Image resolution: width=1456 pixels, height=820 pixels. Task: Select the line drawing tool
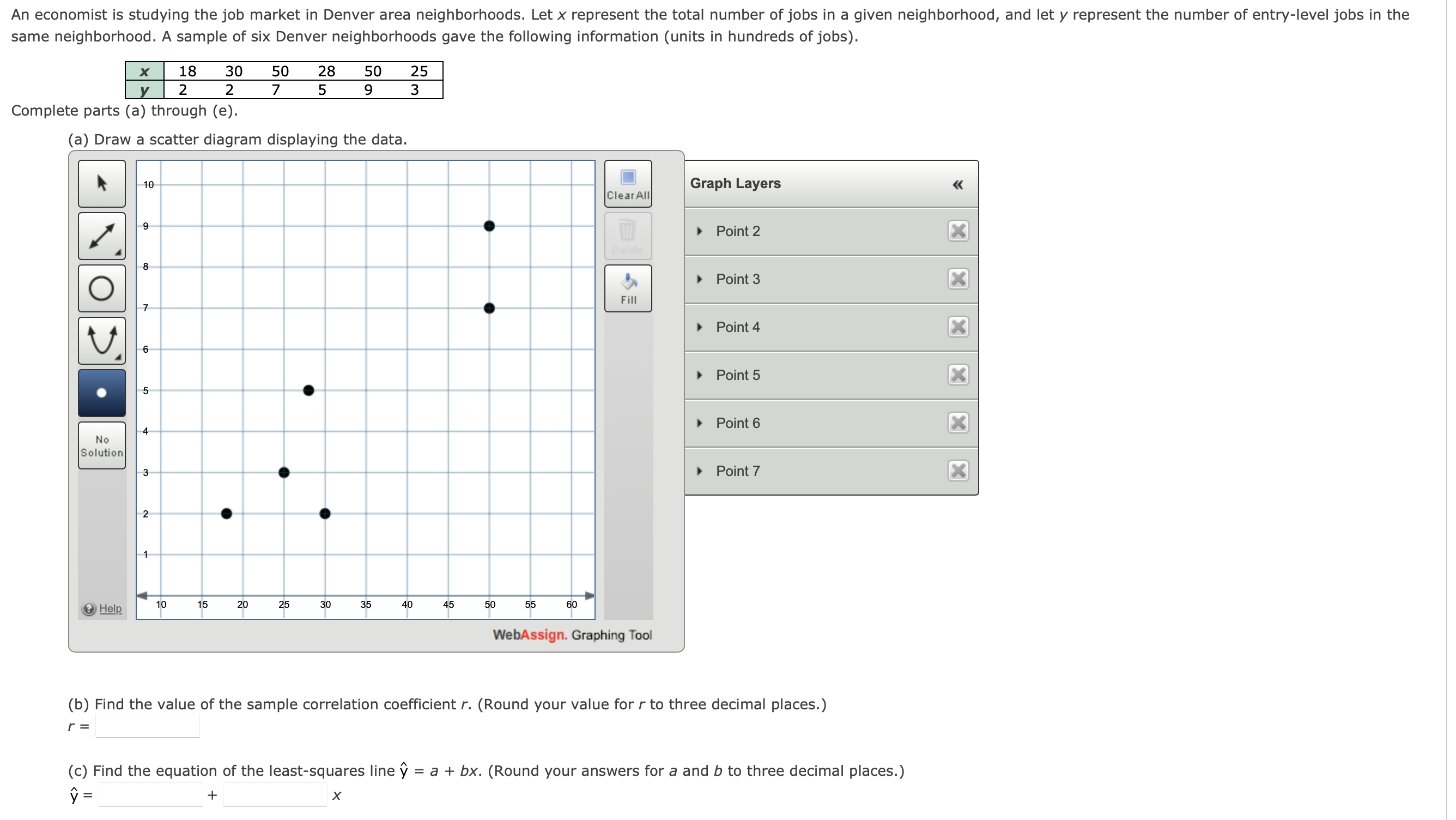pyautogui.click(x=102, y=236)
